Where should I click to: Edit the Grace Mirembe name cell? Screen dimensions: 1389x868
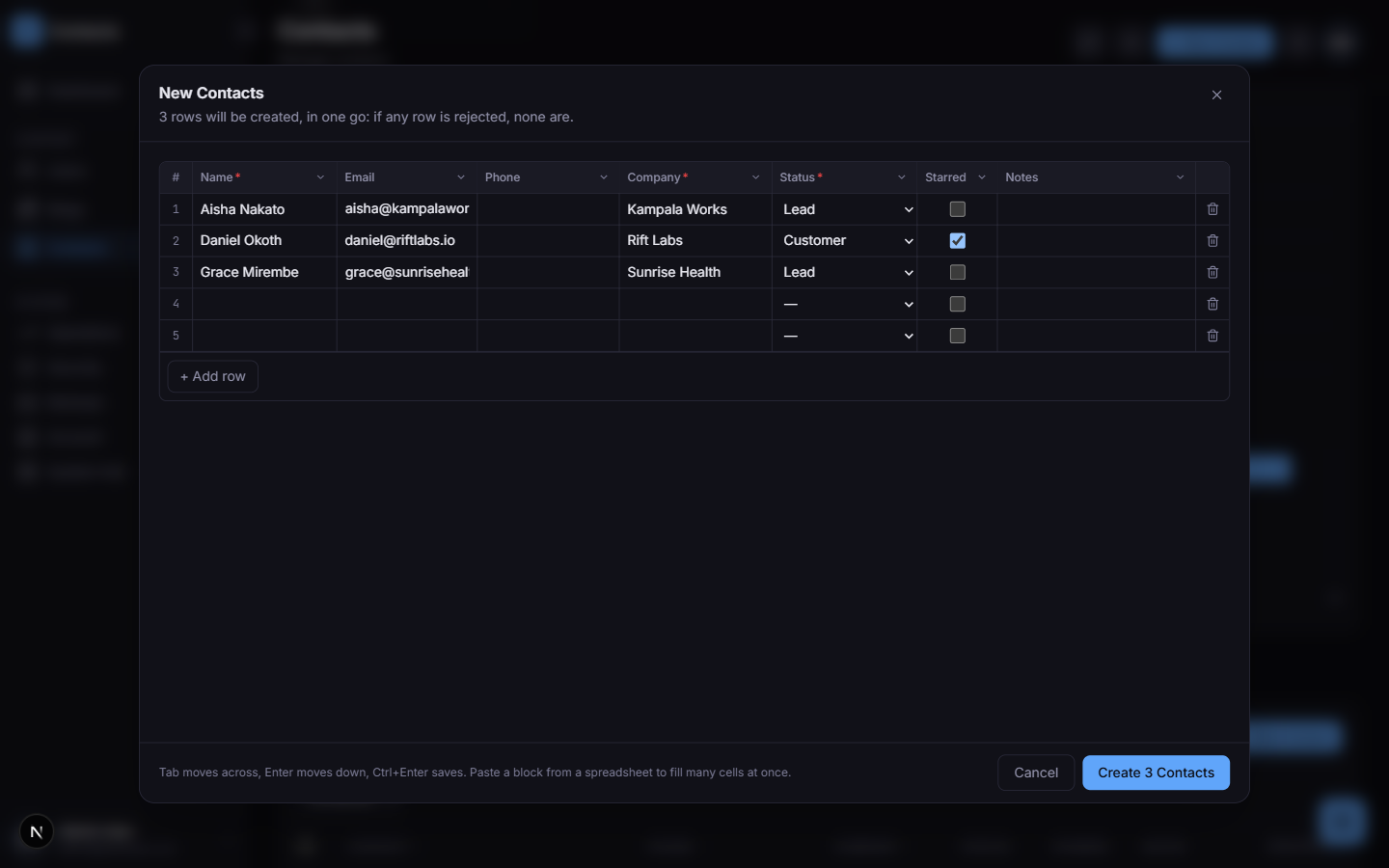click(264, 273)
